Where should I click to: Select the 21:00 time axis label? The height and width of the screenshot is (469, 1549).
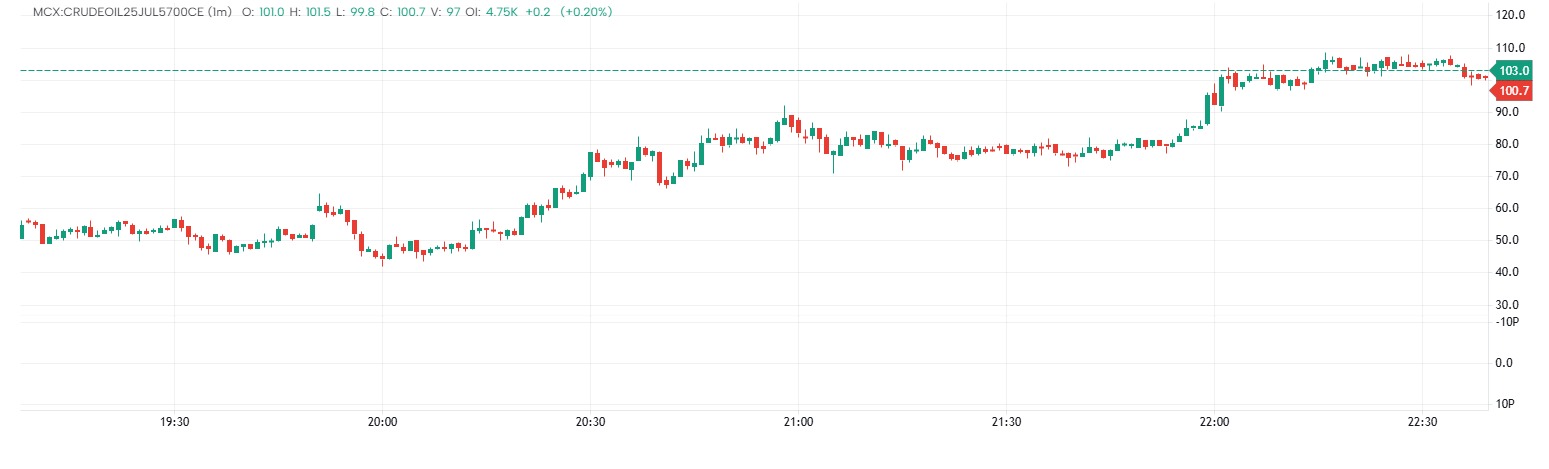pos(798,422)
